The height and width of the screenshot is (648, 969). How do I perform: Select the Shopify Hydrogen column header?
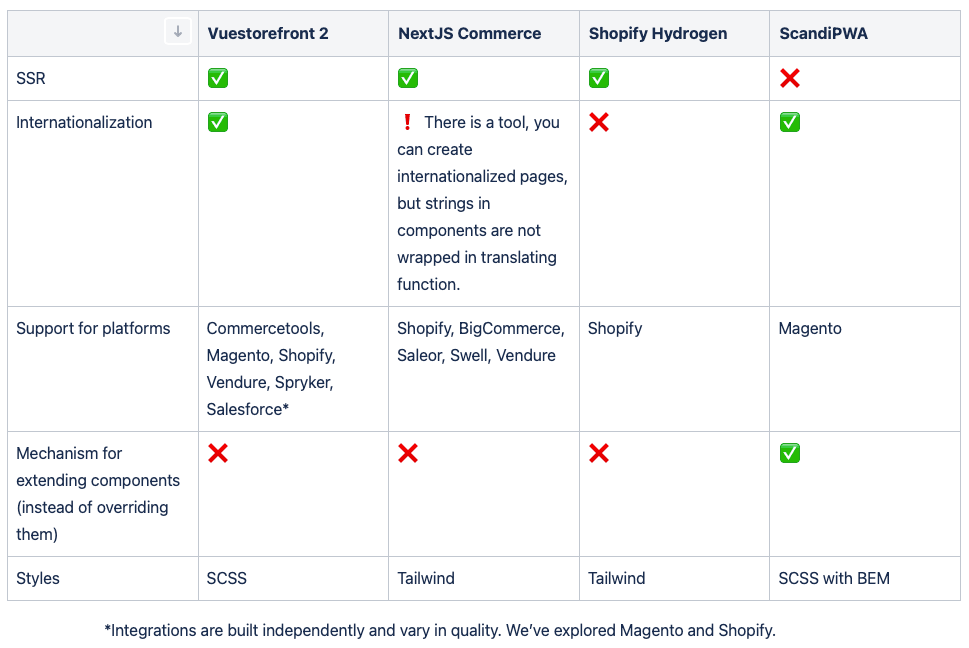[x=658, y=33]
